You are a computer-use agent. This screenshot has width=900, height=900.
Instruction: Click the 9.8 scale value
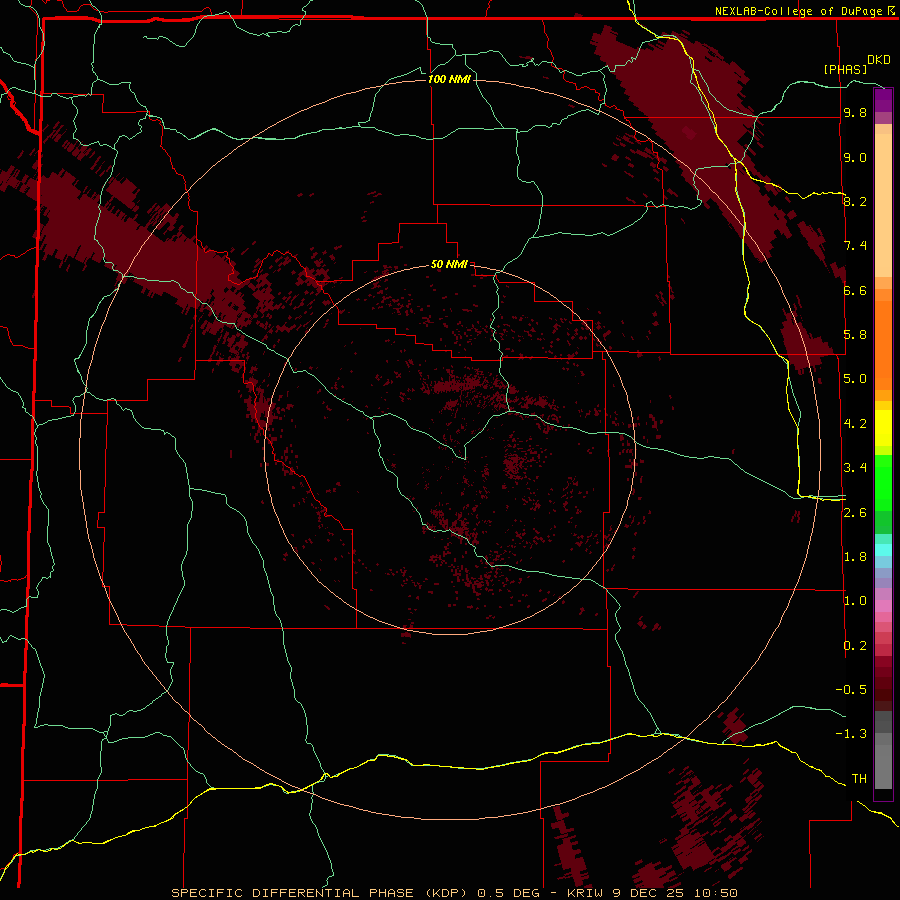(855, 112)
